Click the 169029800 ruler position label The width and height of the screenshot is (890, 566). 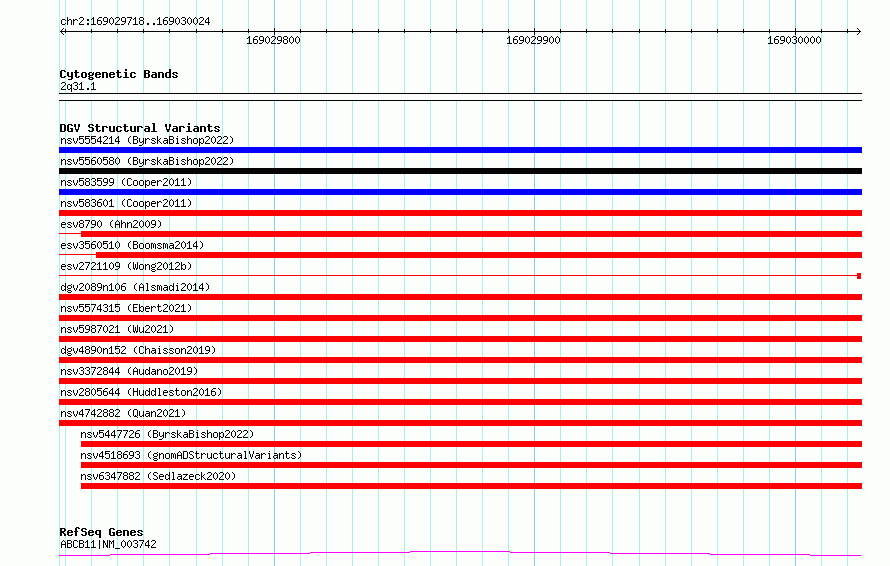(x=273, y=40)
